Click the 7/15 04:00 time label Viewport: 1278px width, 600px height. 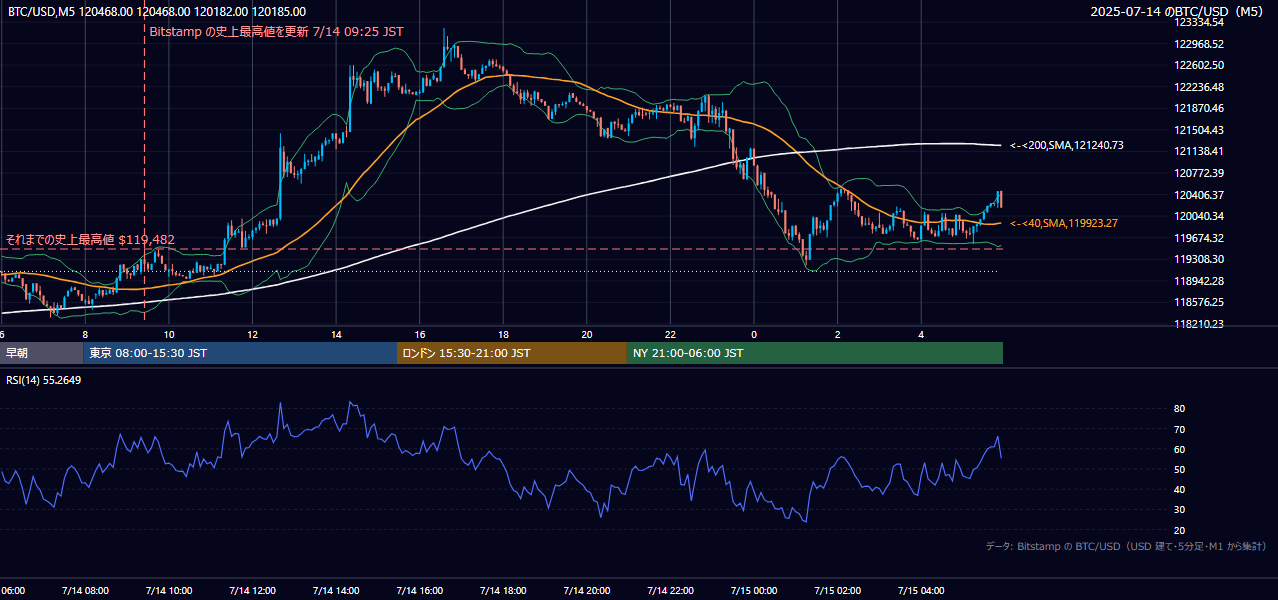[x=922, y=591]
